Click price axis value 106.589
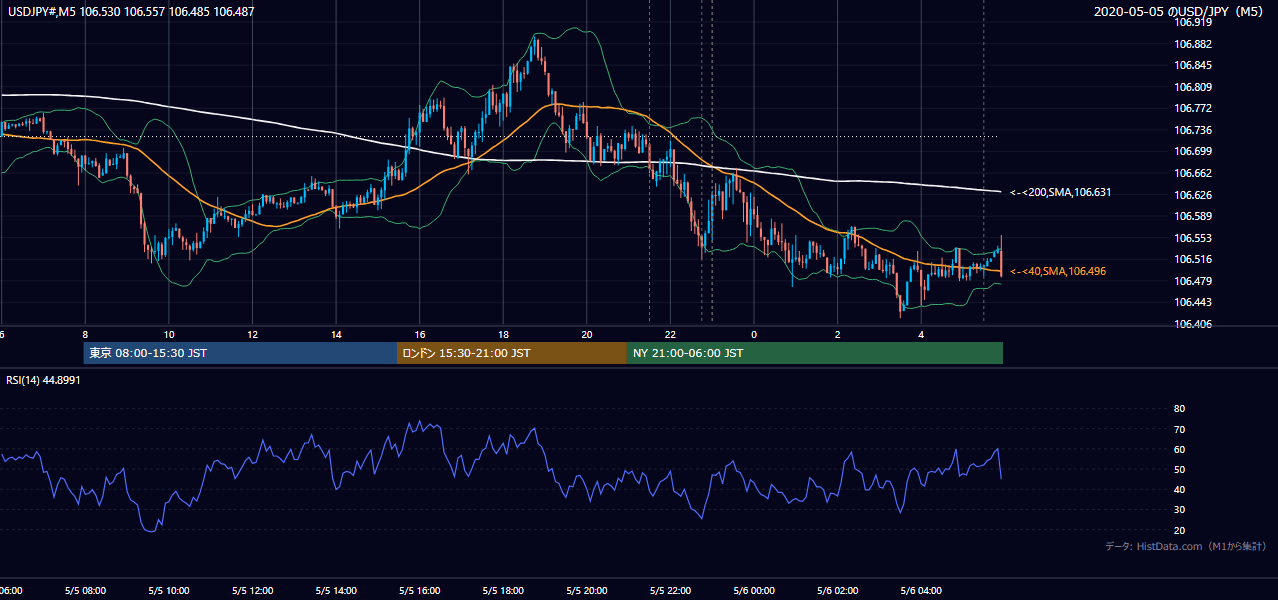The width and height of the screenshot is (1278, 600). (x=1192, y=216)
